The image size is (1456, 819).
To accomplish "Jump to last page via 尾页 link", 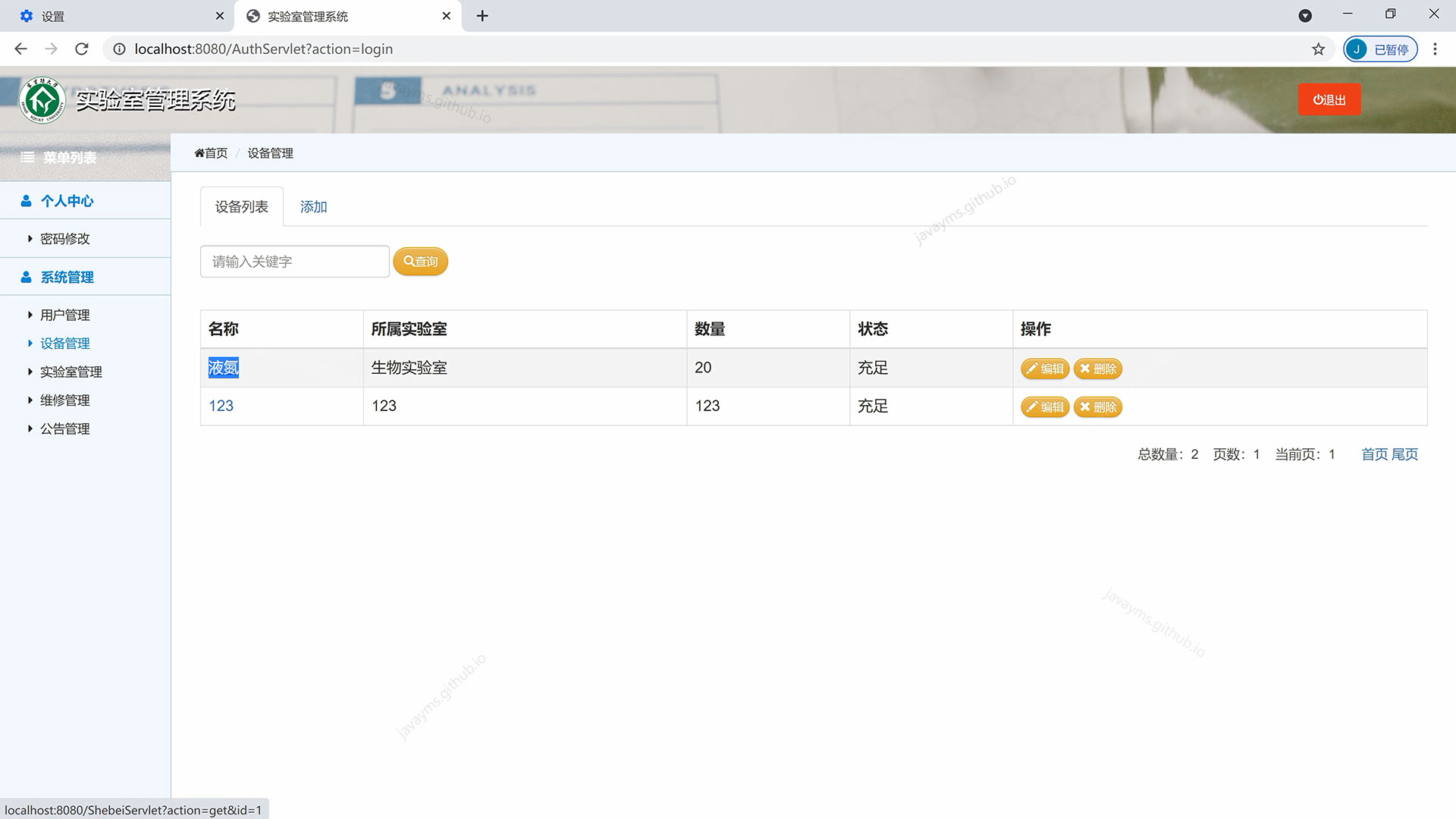I will click(1407, 454).
